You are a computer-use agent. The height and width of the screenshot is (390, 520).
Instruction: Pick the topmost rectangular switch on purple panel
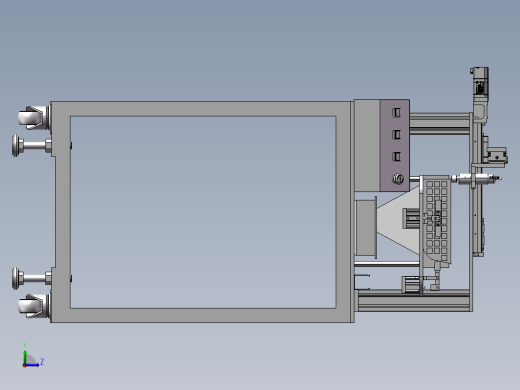click(x=396, y=112)
